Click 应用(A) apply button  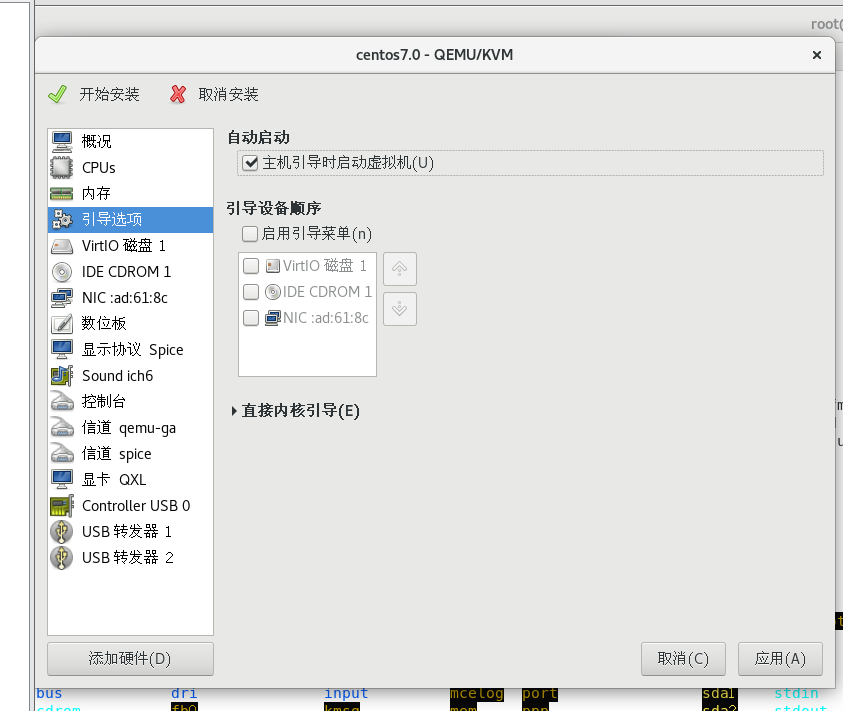(780, 658)
